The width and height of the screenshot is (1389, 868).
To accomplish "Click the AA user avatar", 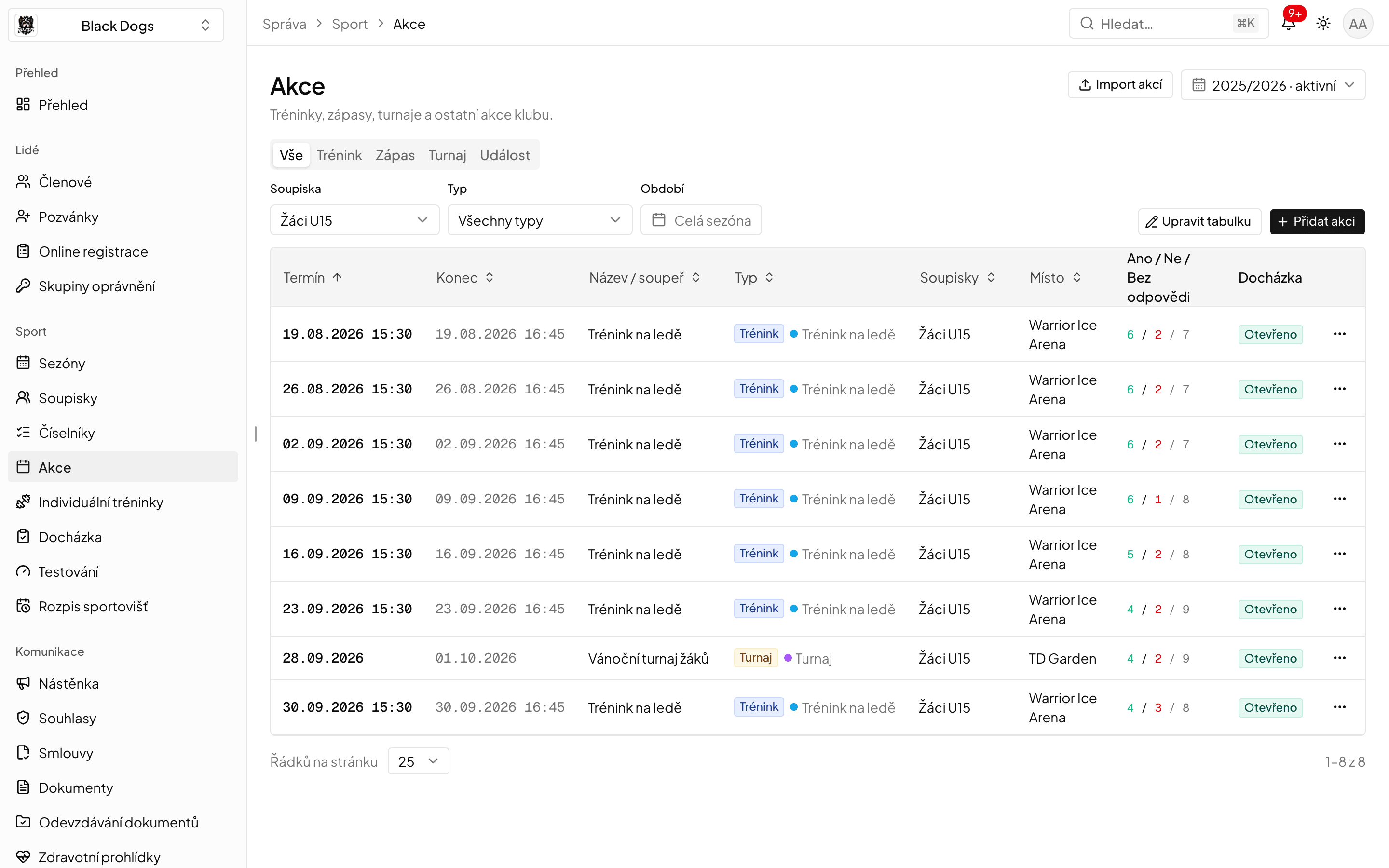I will tap(1358, 24).
